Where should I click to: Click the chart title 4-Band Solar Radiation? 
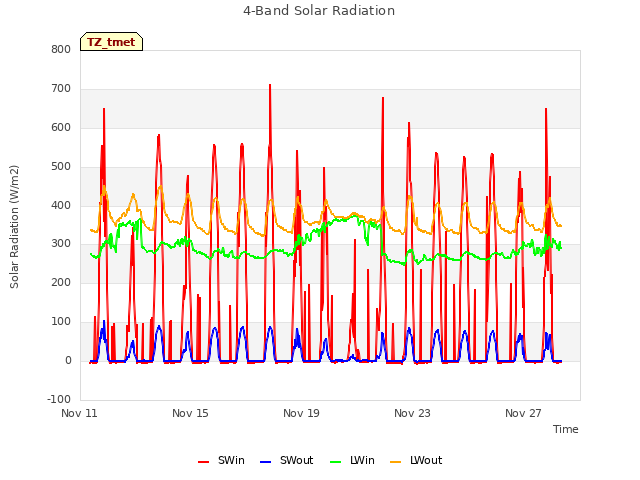coord(319,11)
